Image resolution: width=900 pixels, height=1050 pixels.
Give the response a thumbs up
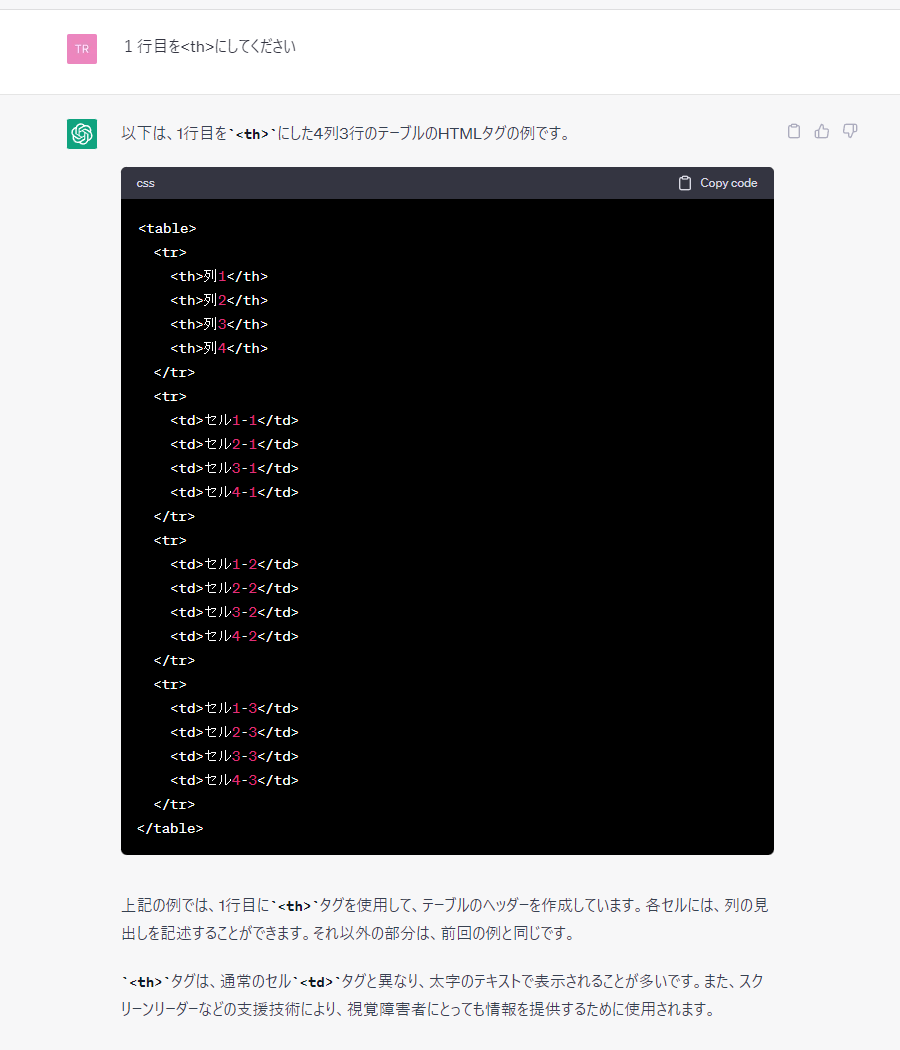click(x=822, y=131)
